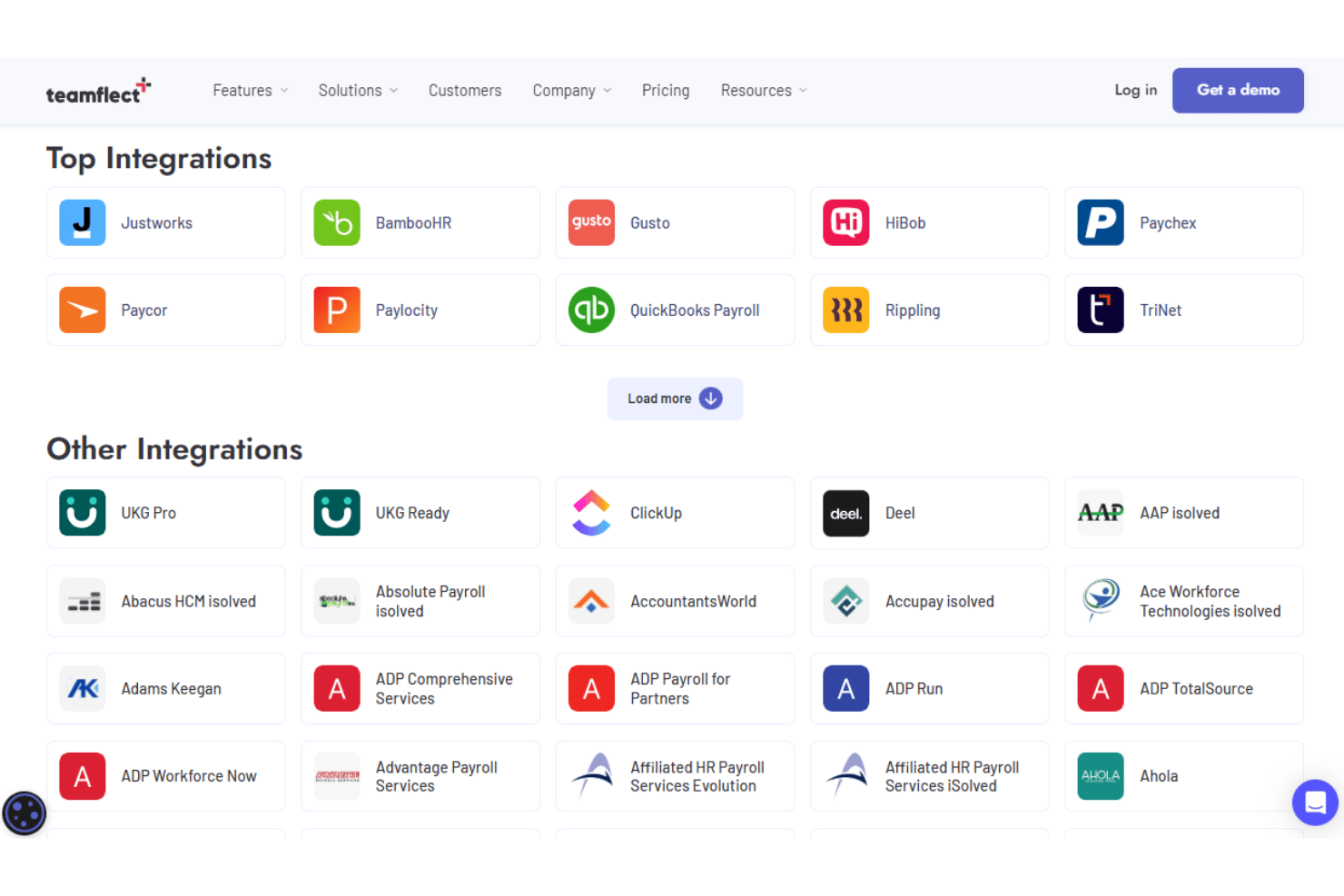
Task: Click the Ace Workforce Technologies logo
Action: (1101, 601)
